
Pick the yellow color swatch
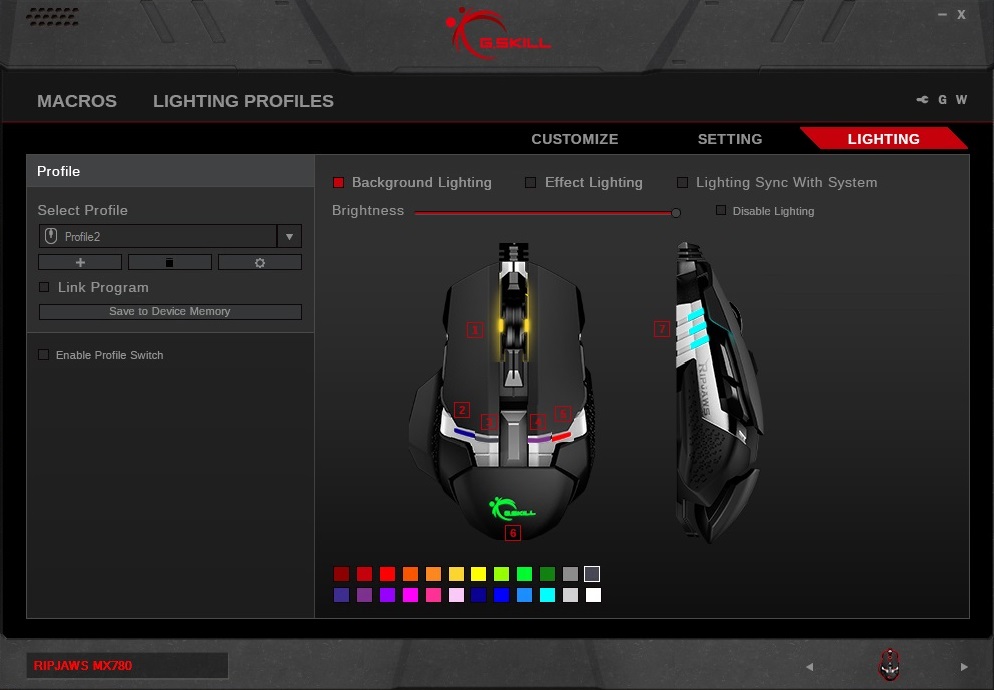click(479, 574)
